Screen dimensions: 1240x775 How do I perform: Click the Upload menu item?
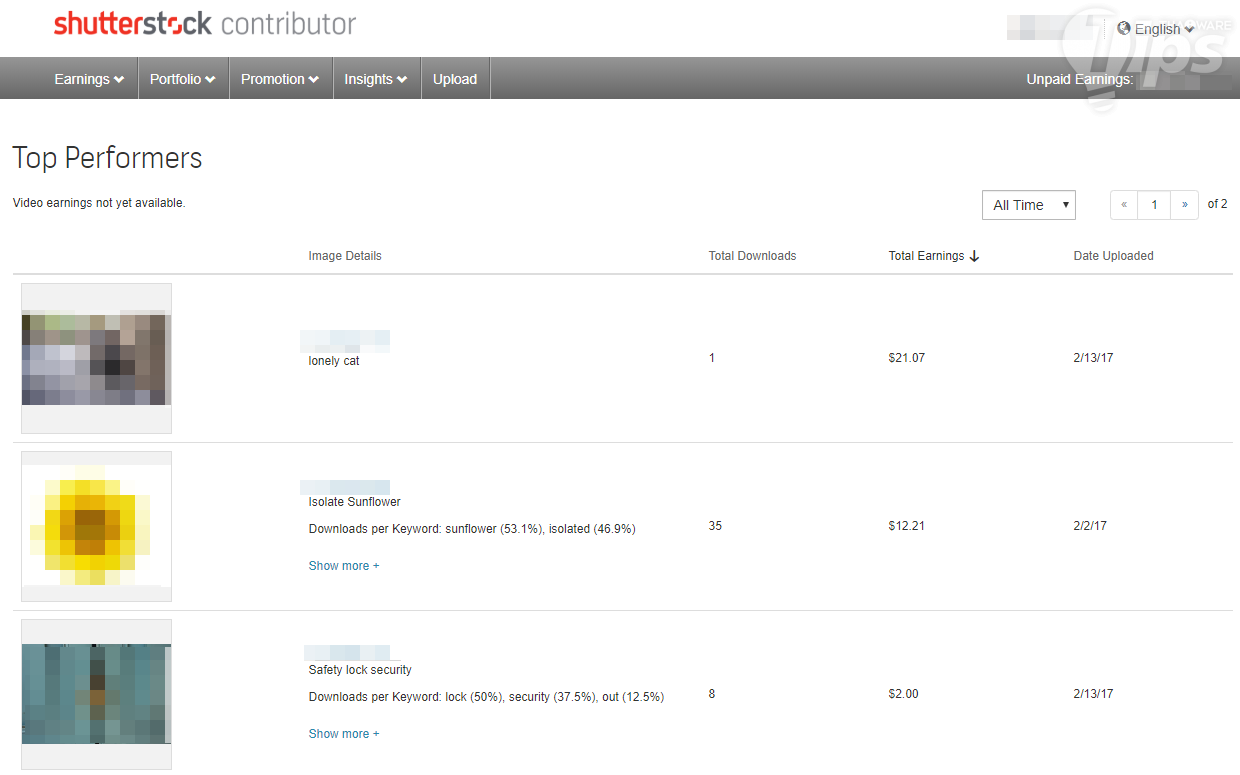click(455, 79)
